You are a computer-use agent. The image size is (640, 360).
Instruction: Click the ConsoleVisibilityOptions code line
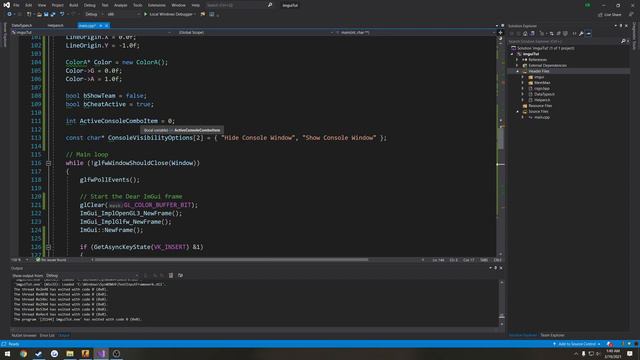pyautogui.click(x=226, y=138)
